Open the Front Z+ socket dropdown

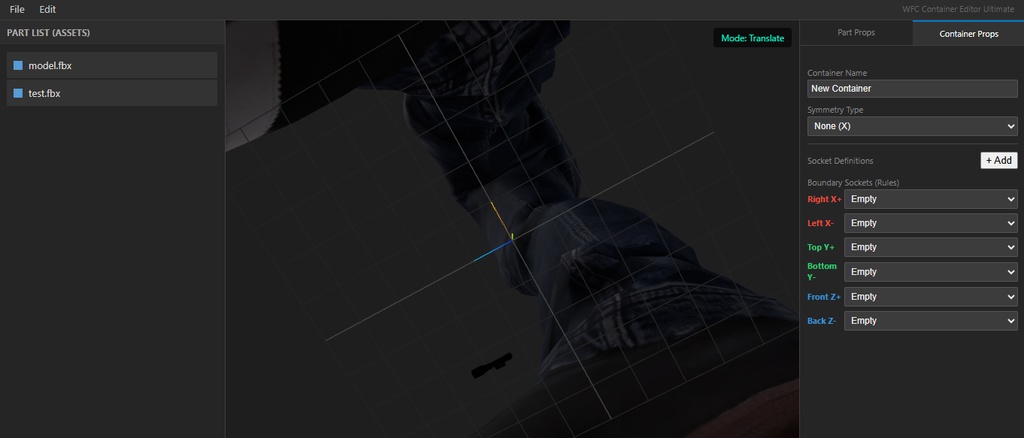931,296
